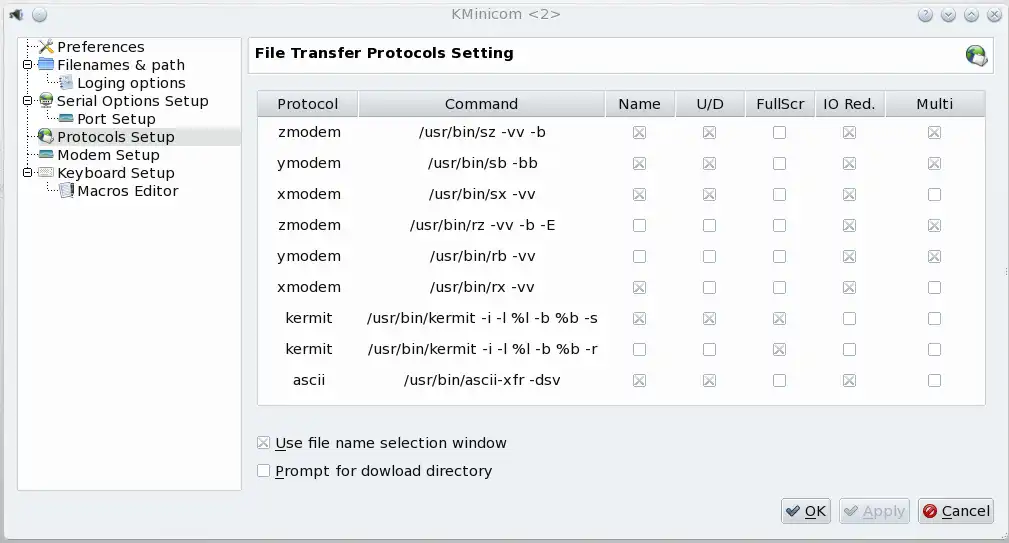
Task: Toggle the Name checkbox for /usr/bin/sb ymodem
Action: click(x=639, y=163)
